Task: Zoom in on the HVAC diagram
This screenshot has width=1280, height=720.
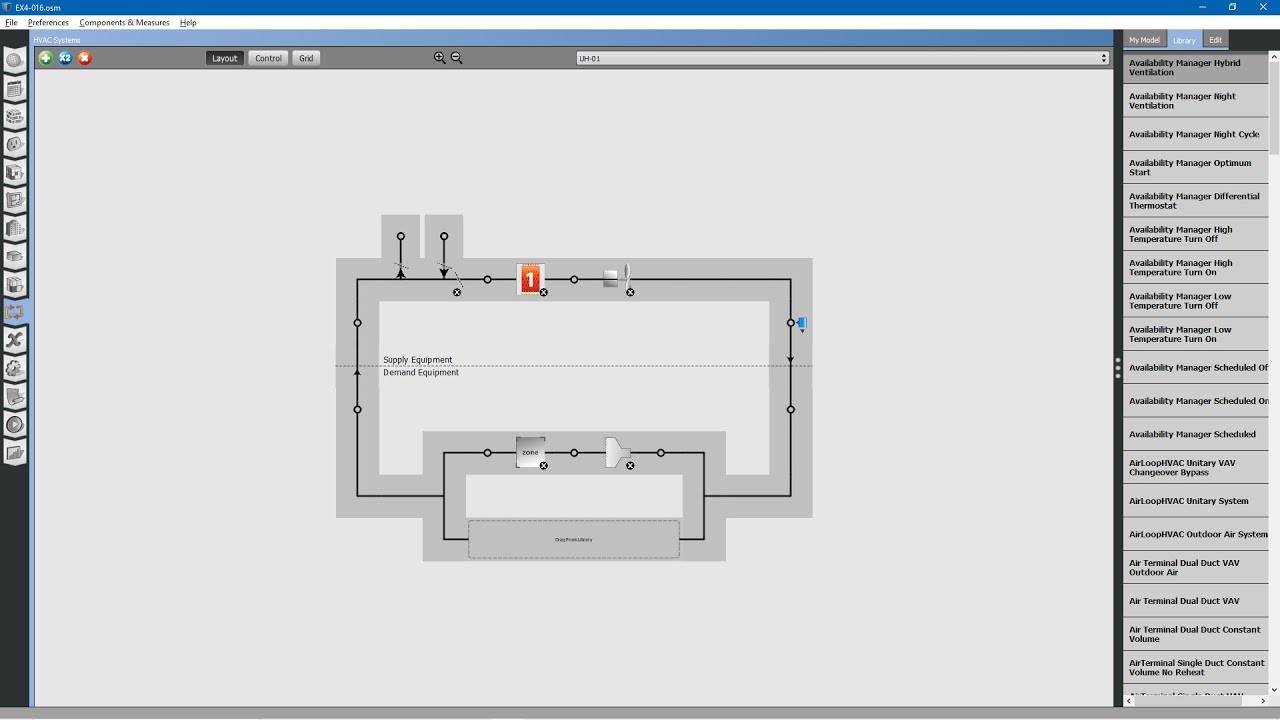Action: (x=439, y=58)
